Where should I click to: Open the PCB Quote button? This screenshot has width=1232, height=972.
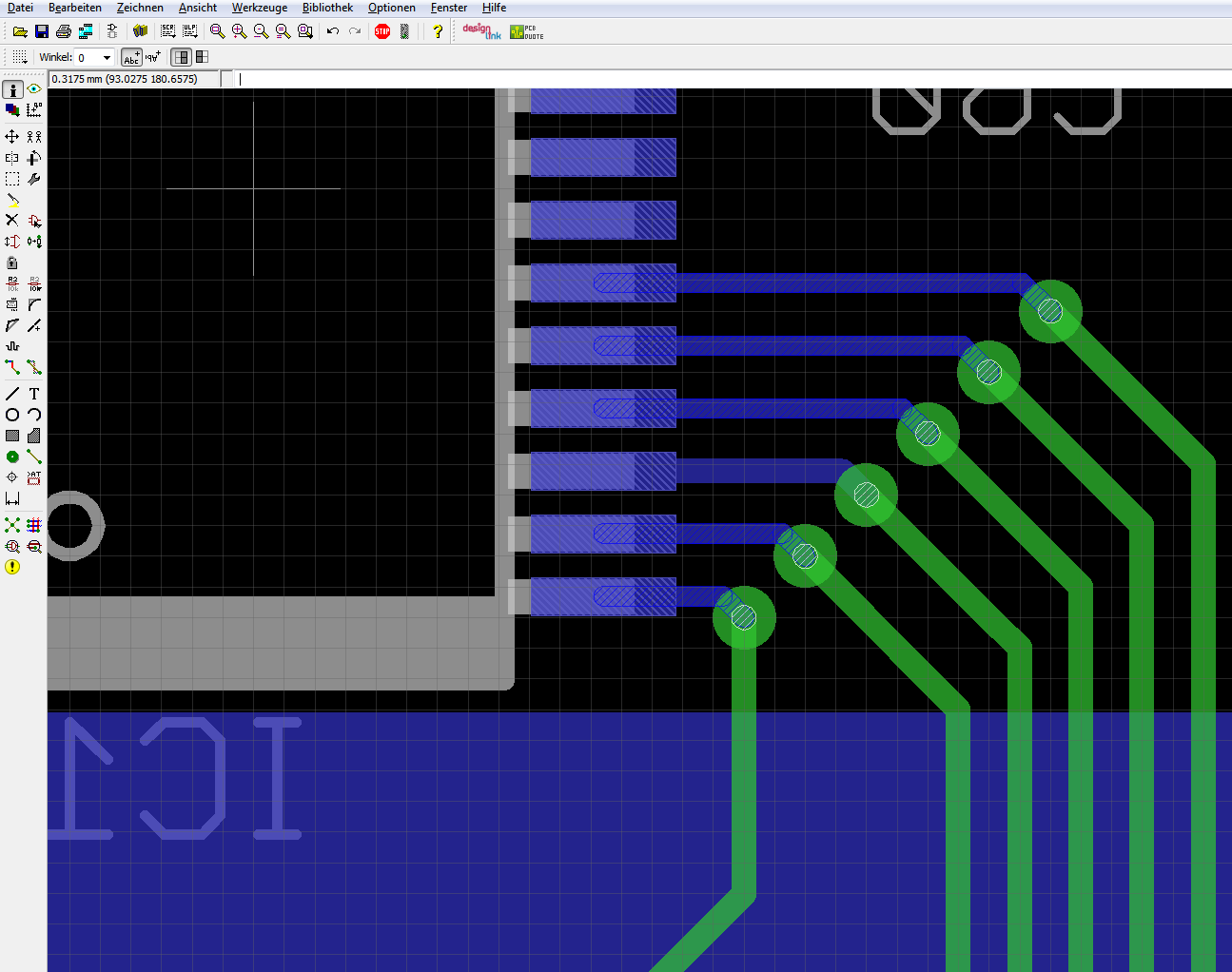[527, 31]
